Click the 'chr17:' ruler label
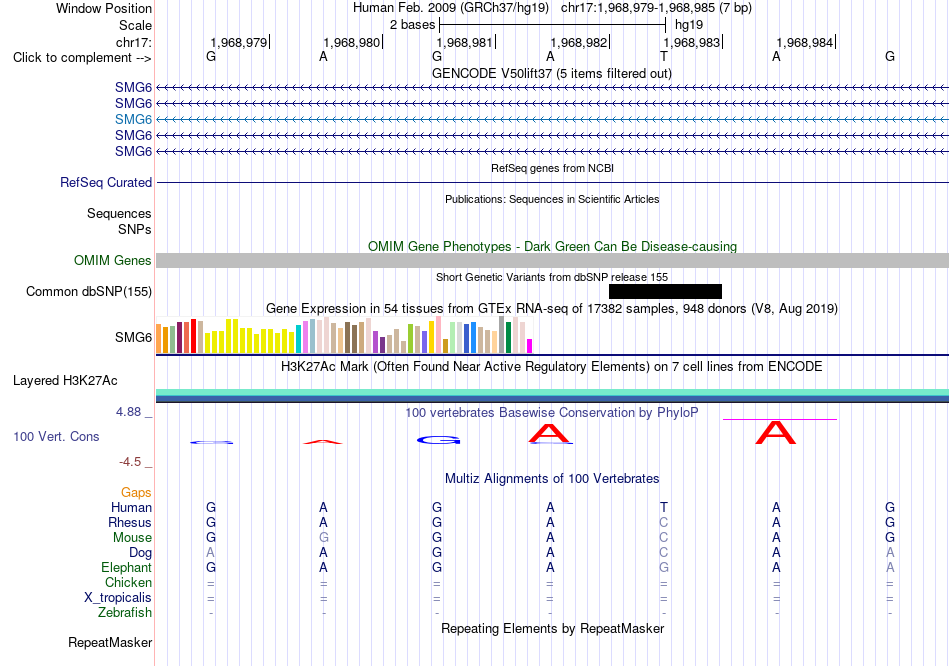 coord(134,42)
